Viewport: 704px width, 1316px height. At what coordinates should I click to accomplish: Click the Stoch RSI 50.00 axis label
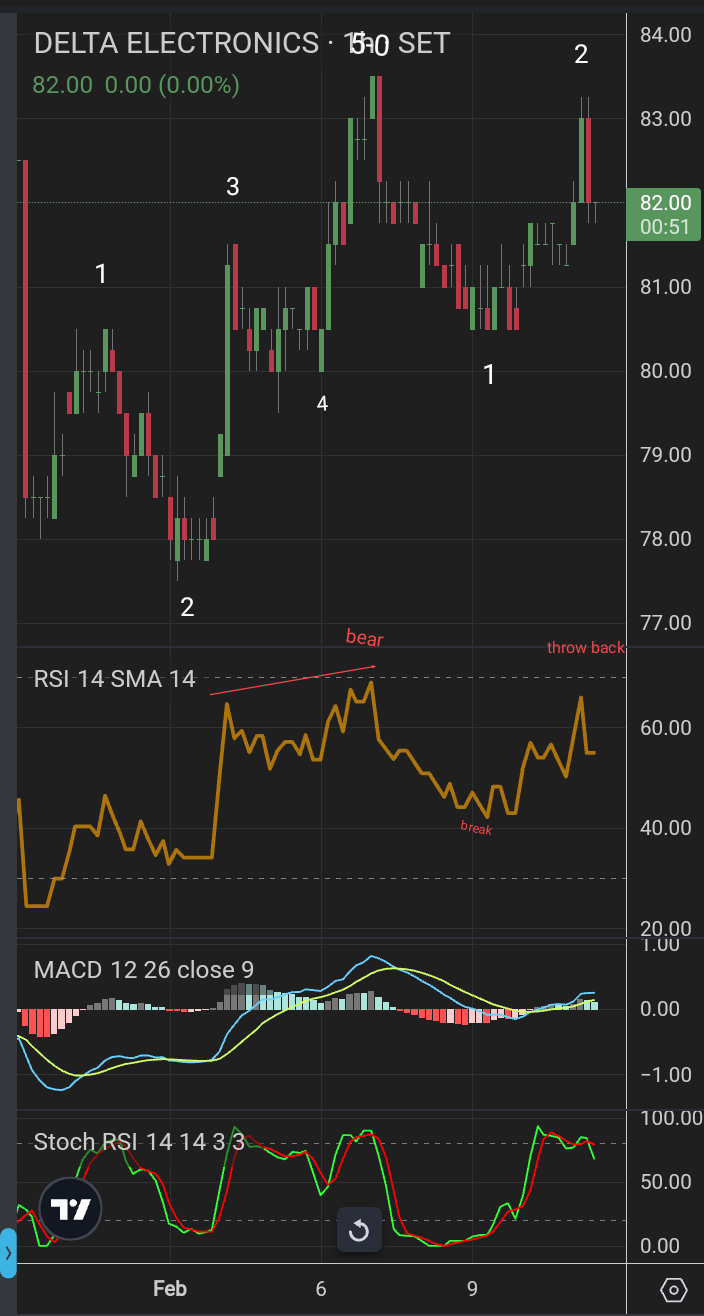[665, 1182]
